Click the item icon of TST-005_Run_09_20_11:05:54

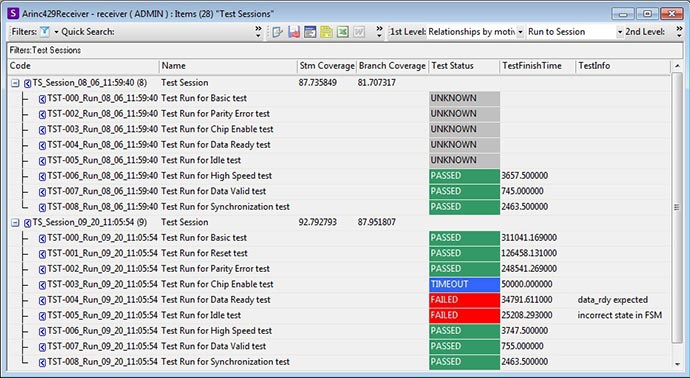(42, 316)
